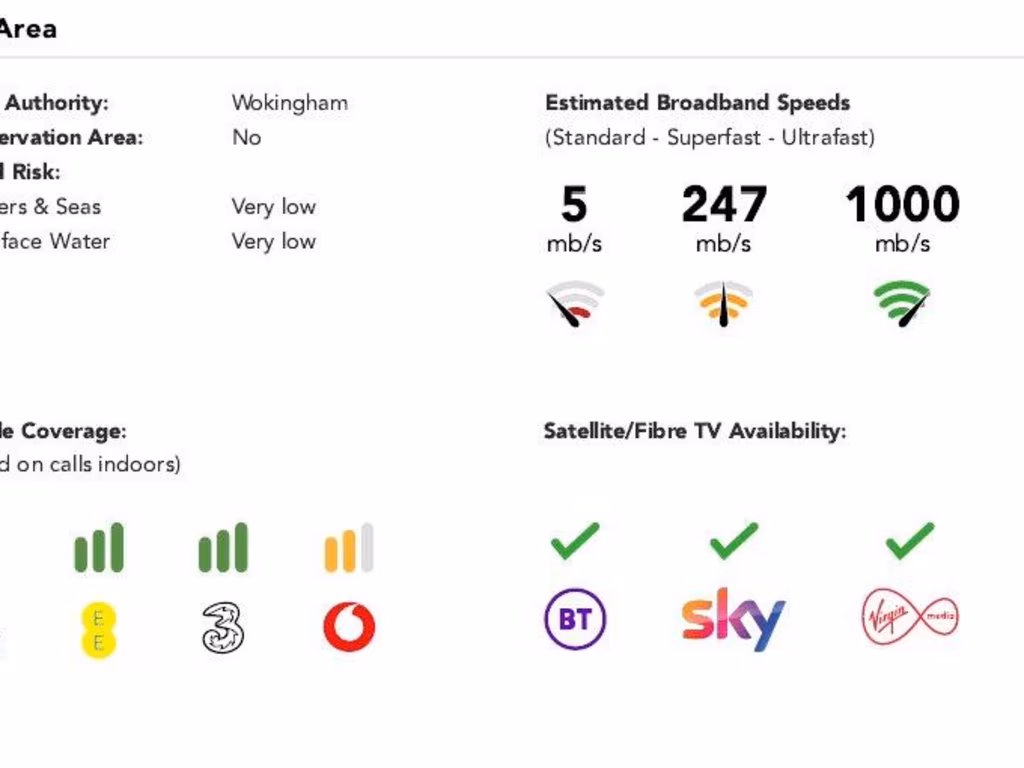The image size is (1024, 768).
Task: Click the Vodafone logo icon
Action: point(349,628)
